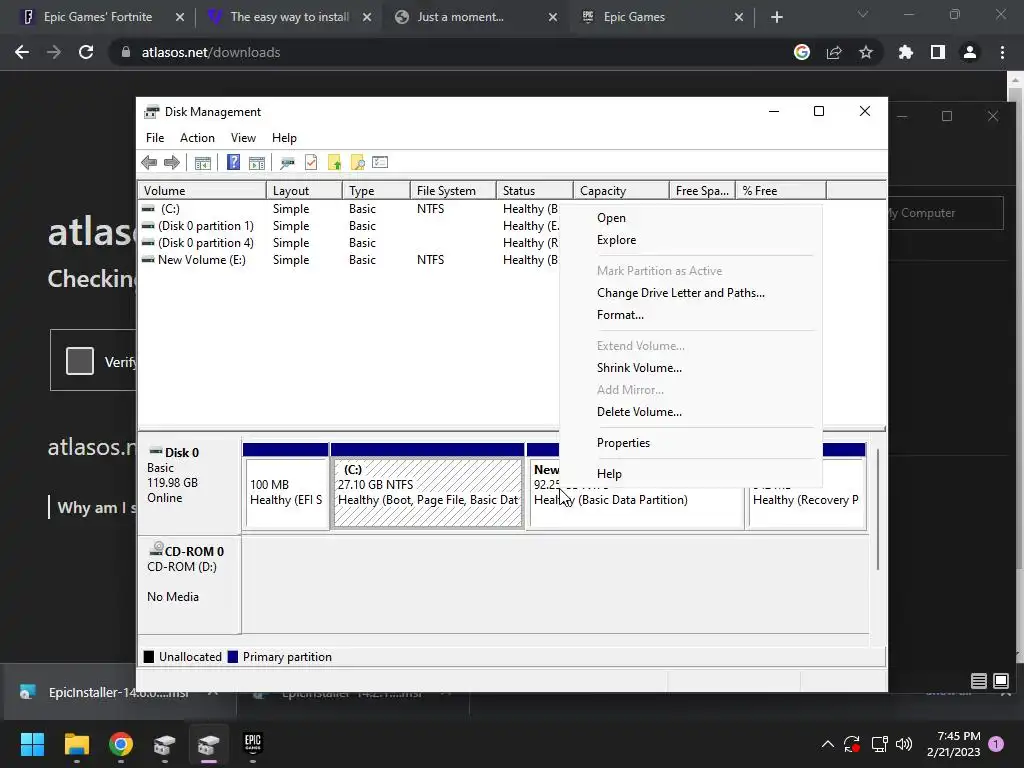Click Show/Hide Action Pane toolbar icon

[x=257, y=163]
